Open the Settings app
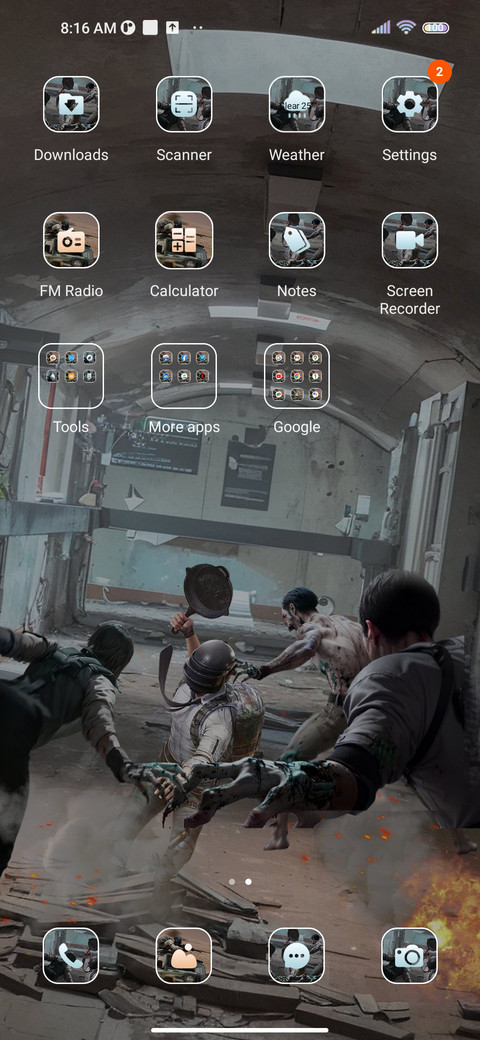480x1040 pixels. tap(410, 104)
